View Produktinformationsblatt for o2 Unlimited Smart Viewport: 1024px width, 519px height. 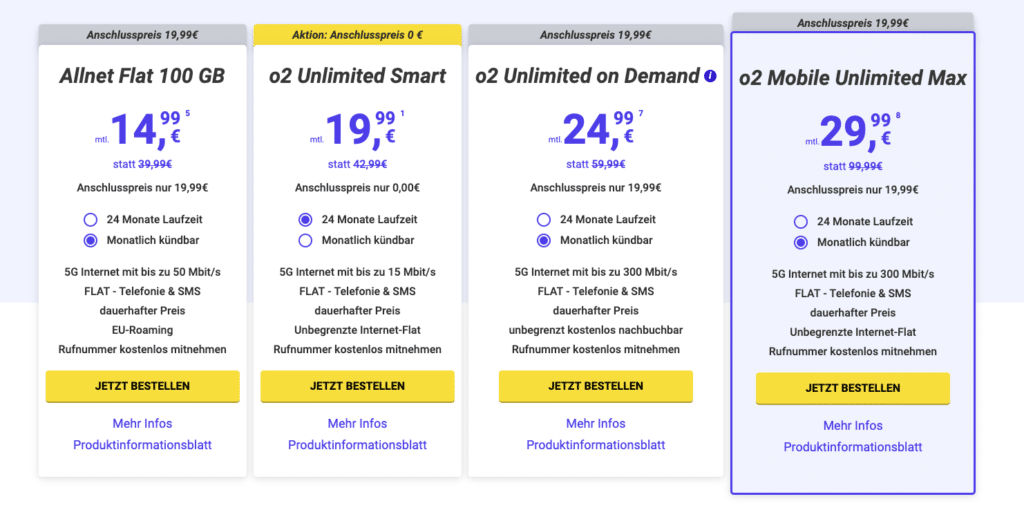pyautogui.click(x=357, y=445)
